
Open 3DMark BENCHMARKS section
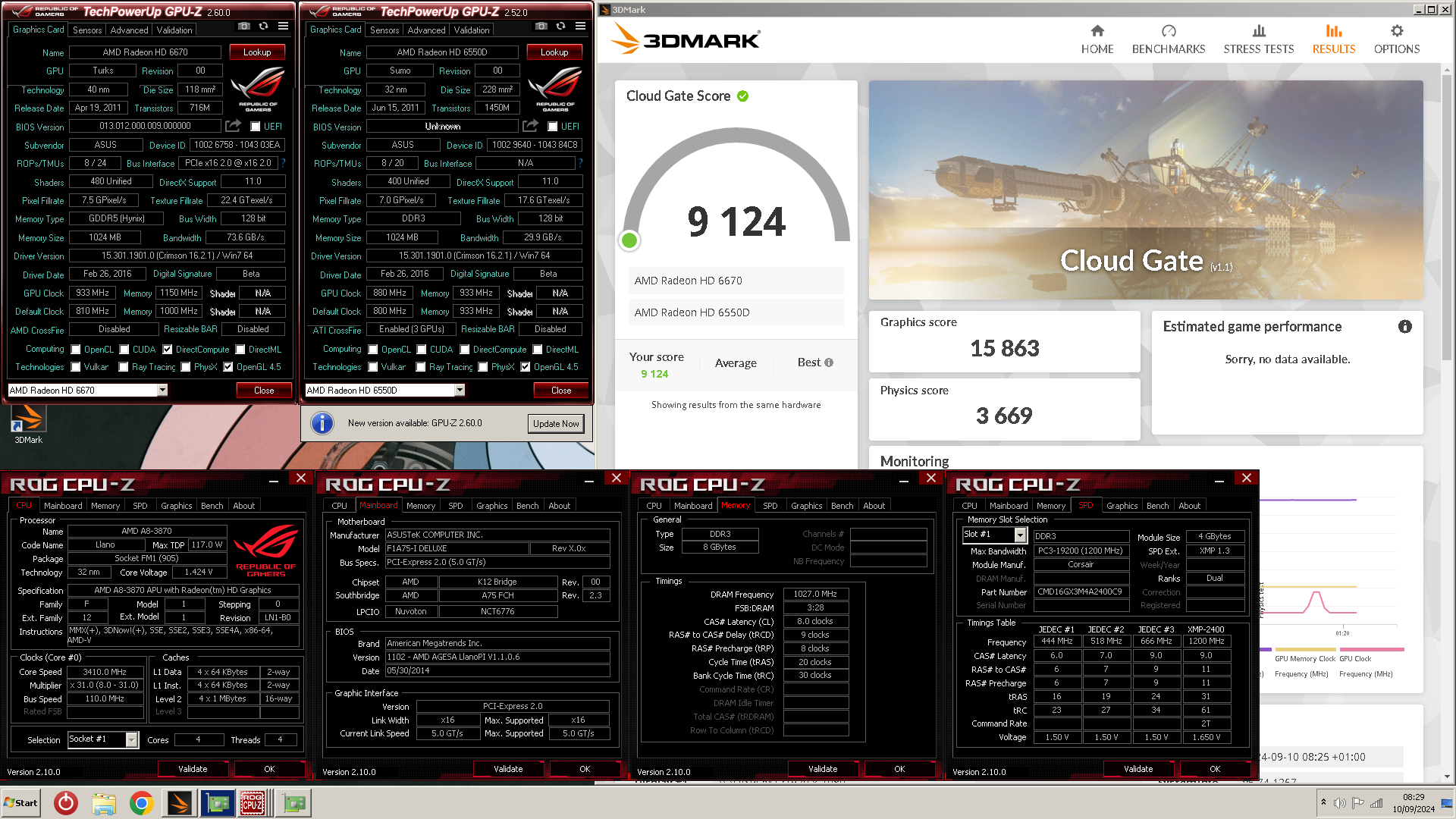click(1169, 39)
